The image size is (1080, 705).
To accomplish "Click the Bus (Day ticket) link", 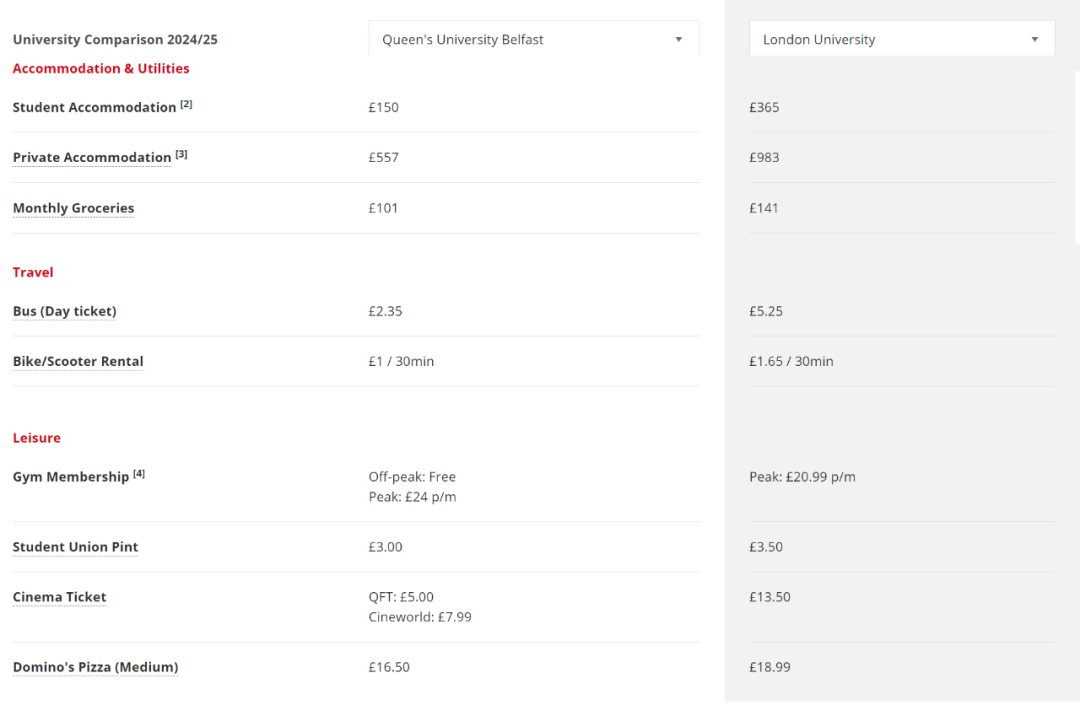I will point(64,311).
